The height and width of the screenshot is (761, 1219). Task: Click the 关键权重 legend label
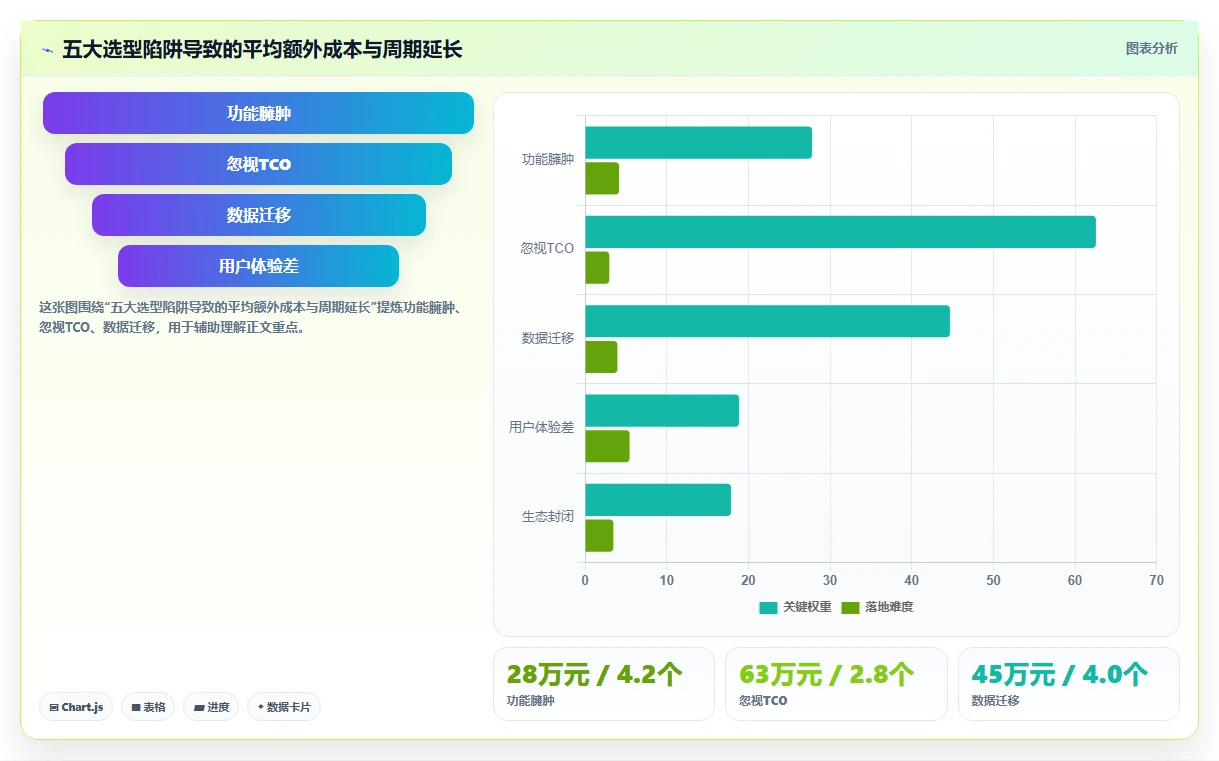point(807,607)
